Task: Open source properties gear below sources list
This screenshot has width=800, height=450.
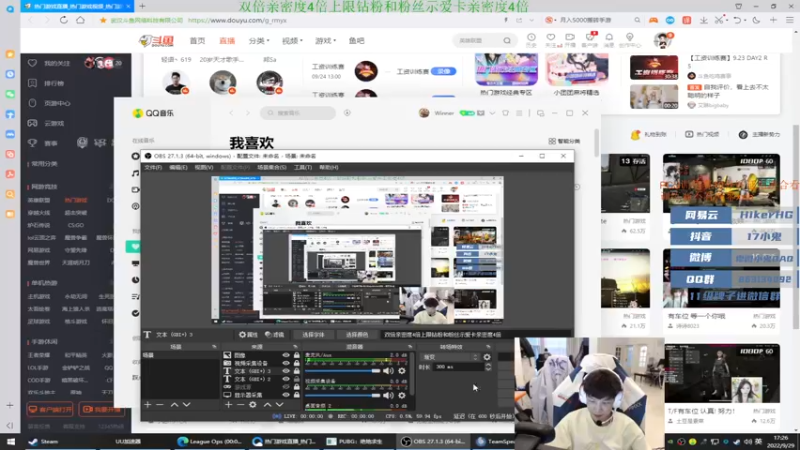Action: click(253, 405)
